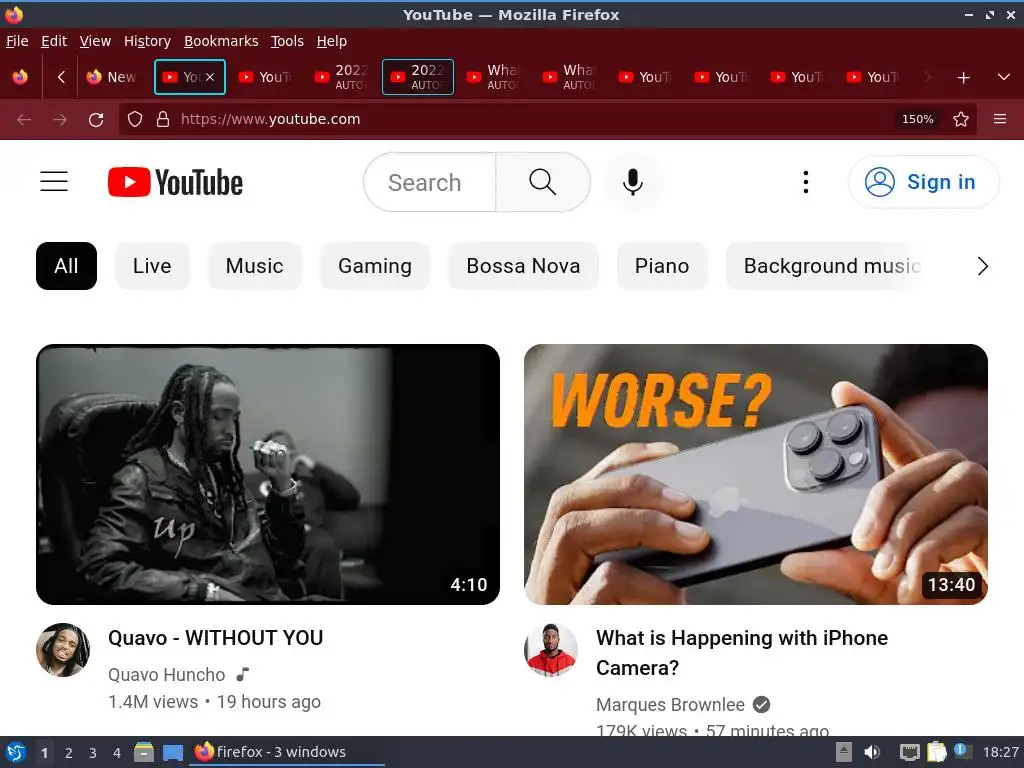Select the Live filter chip
The image size is (1024, 768).
click(x=152, y=266)
